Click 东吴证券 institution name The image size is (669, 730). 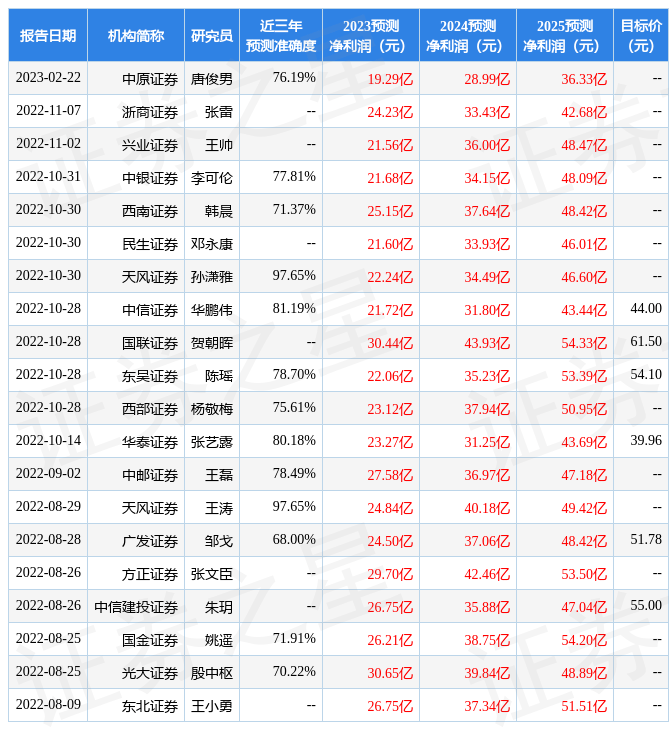pos(150,377)
